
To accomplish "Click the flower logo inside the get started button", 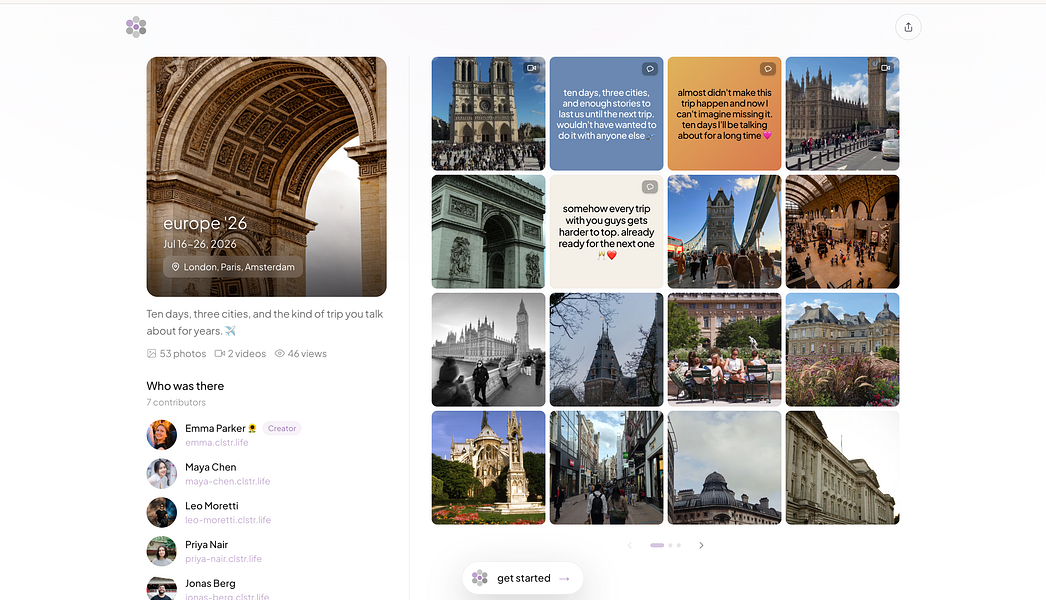I will pos(480,578).
